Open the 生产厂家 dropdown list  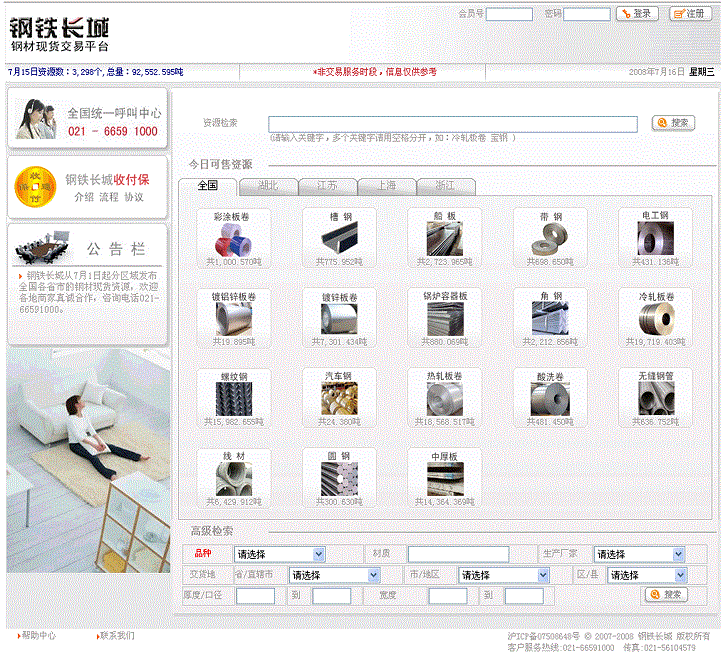(x=639, y=554)
